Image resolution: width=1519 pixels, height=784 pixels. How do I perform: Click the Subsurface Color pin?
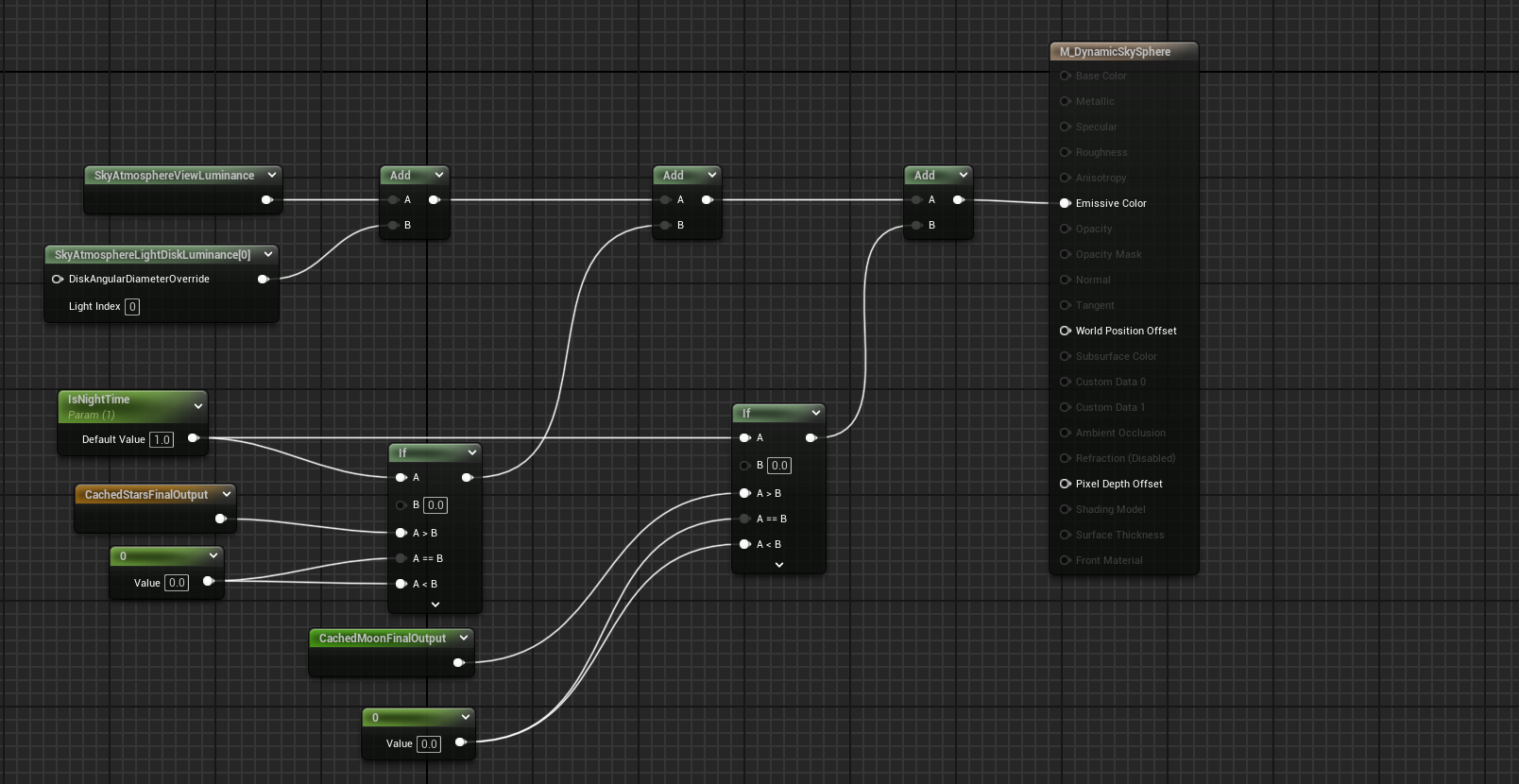click(x=1066, y=356)
